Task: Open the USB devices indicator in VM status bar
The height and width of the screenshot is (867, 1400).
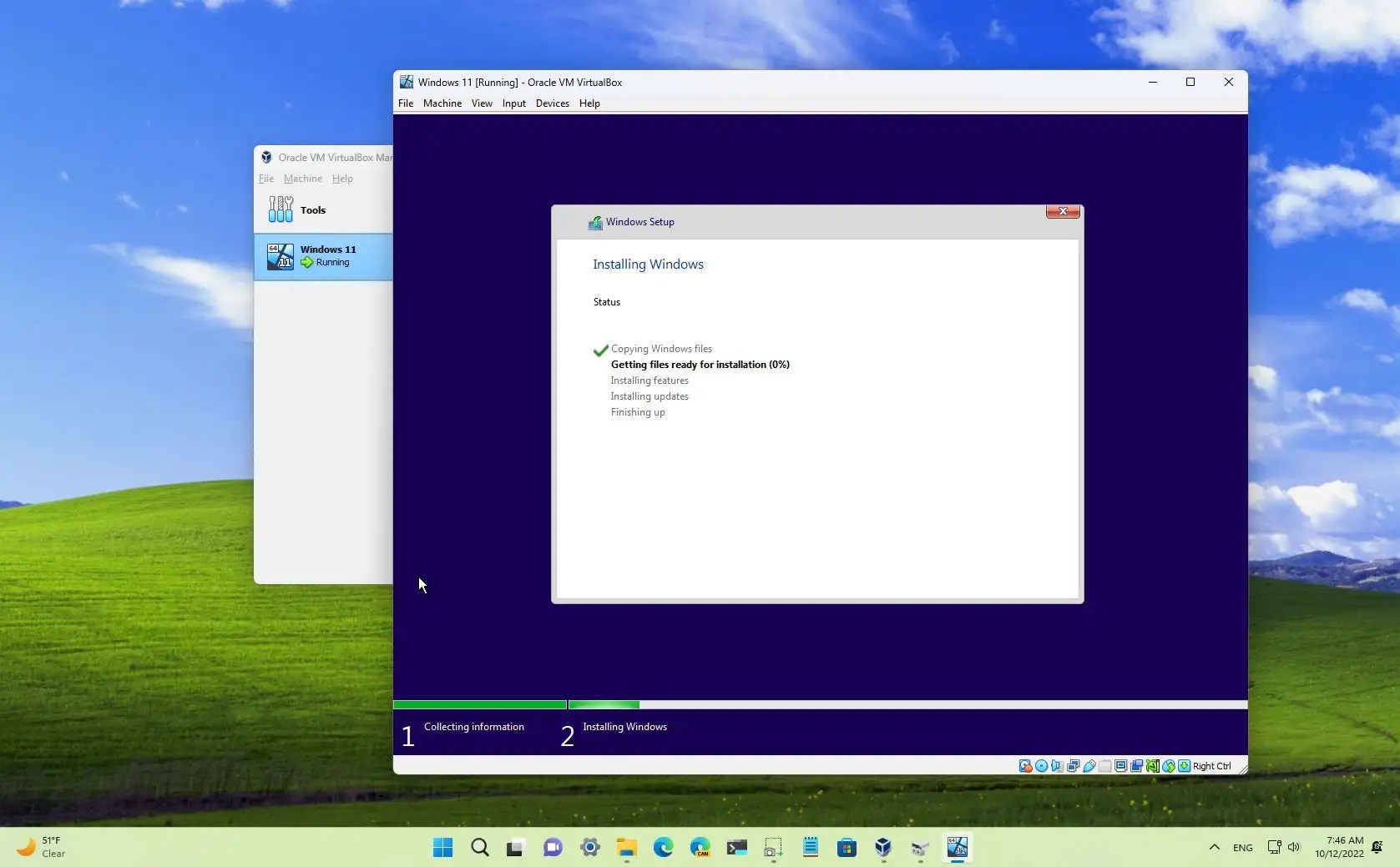Action: click(x=1089, y=766)
